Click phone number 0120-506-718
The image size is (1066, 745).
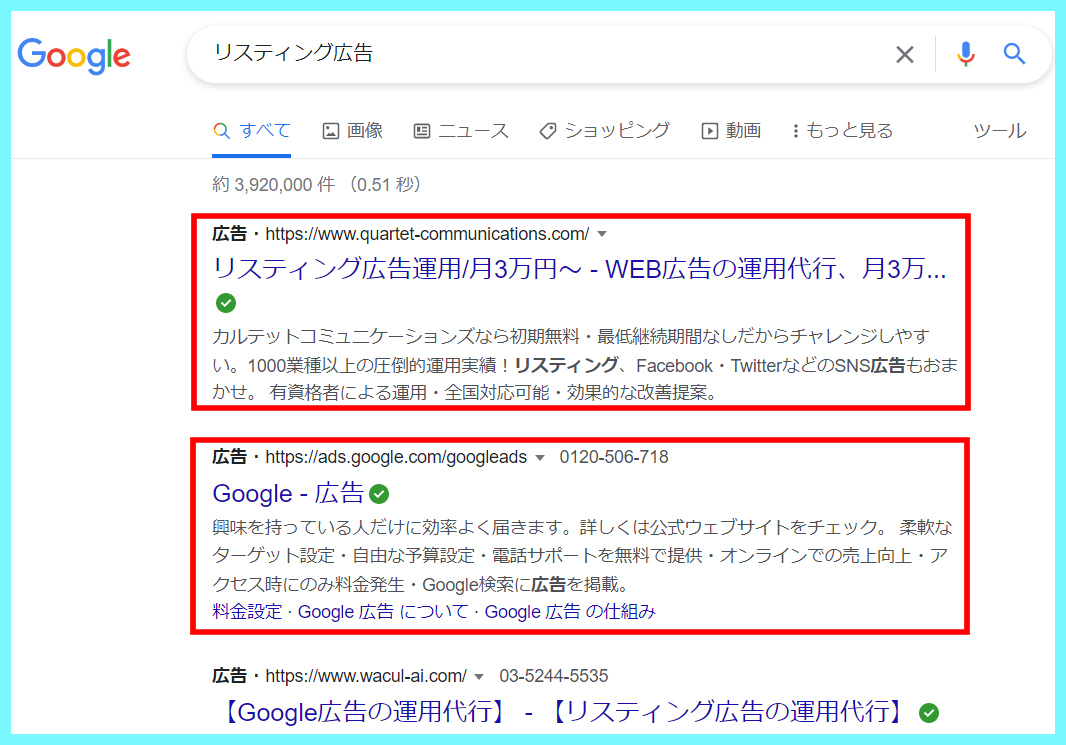pos(614,457)
